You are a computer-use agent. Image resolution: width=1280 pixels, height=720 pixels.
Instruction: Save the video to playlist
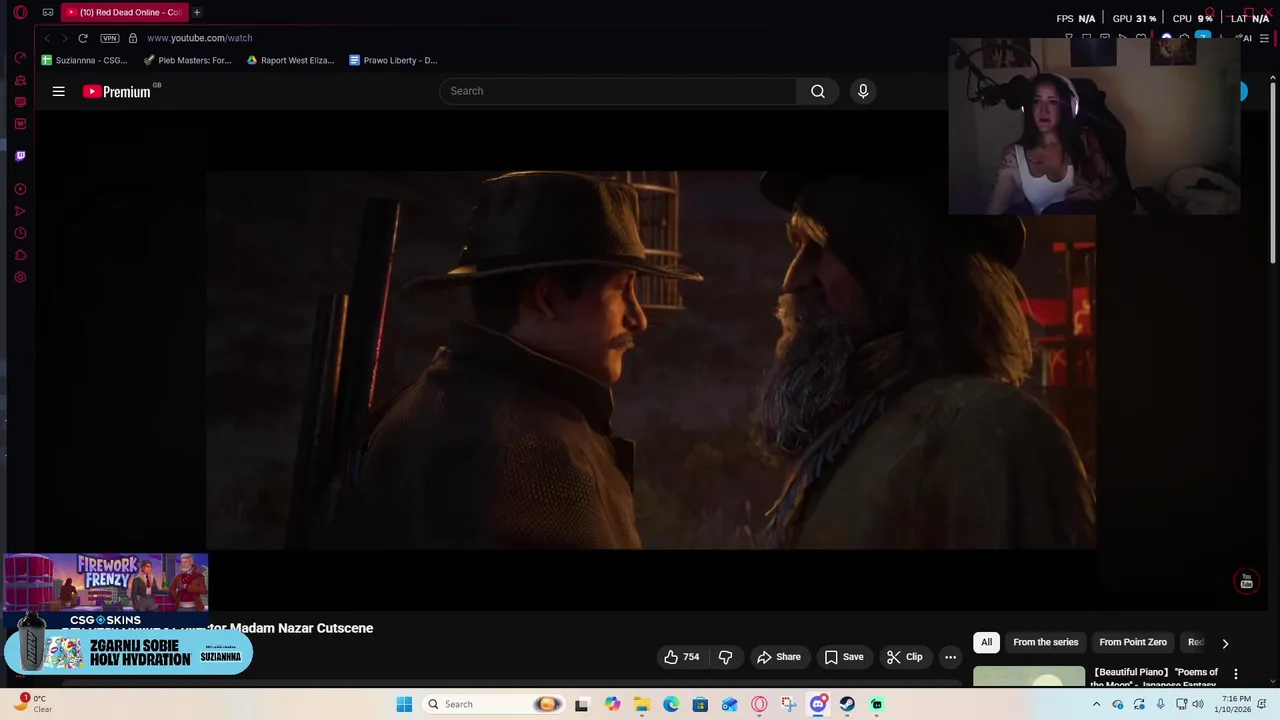844,657
